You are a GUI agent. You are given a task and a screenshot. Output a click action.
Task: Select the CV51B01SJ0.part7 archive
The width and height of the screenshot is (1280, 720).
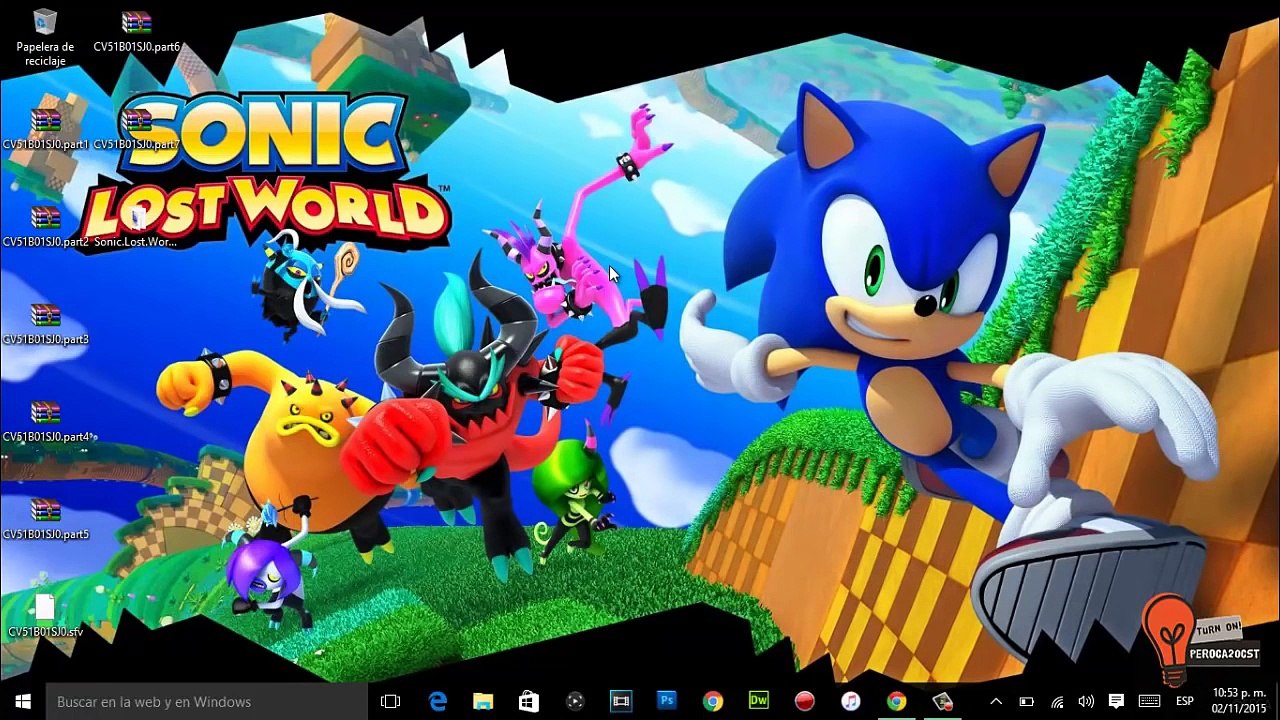pyautogui.click(x=137, y=129)
